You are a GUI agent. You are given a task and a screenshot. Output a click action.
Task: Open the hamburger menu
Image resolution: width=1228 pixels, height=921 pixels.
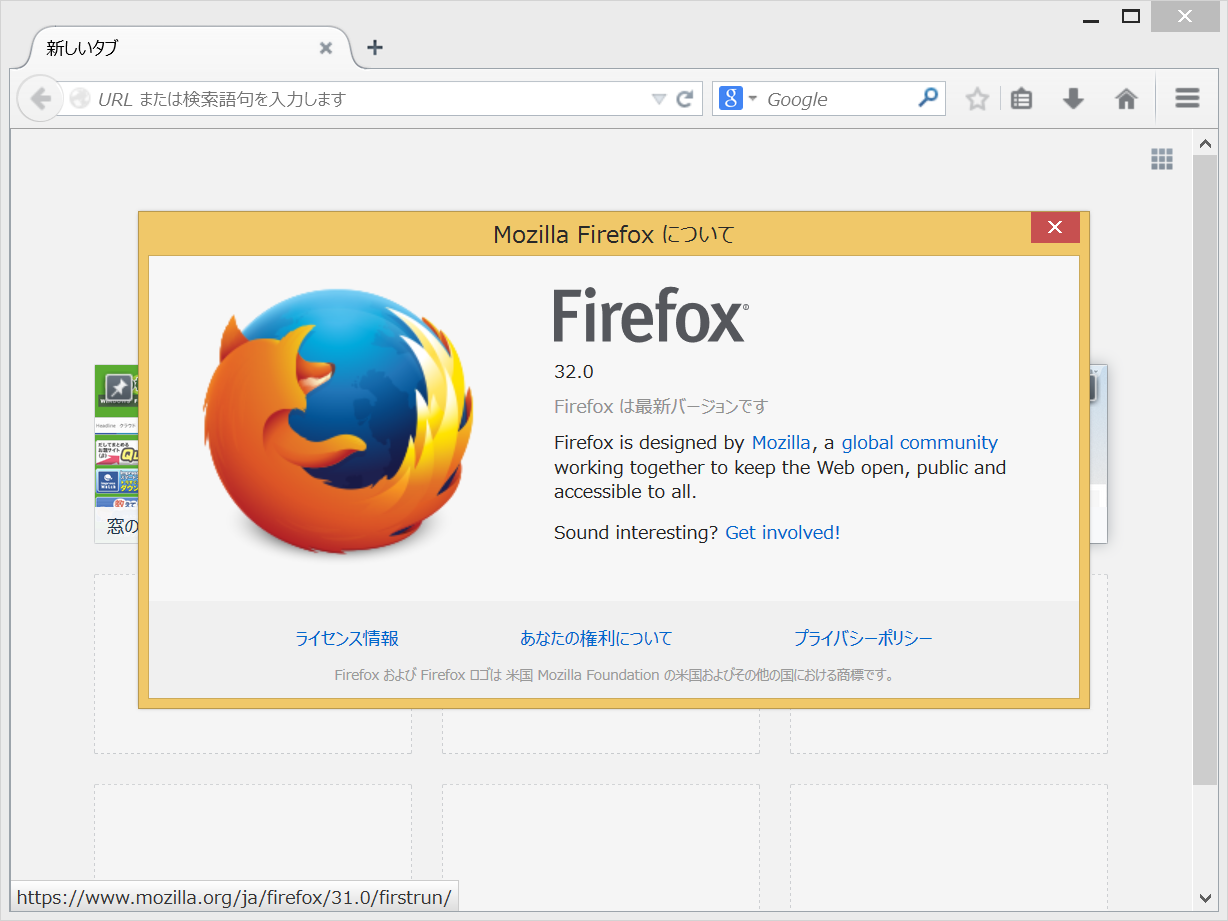(x=1187, y=98)
